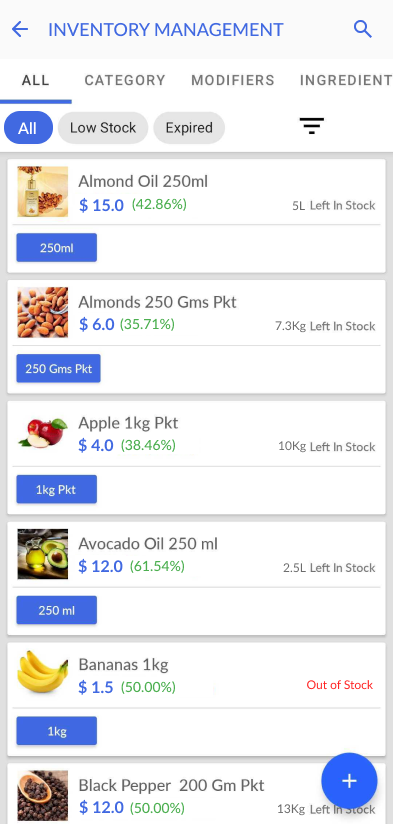Image resolution: width=393 pixels, height=824 pixels.
Task: Select the All filter chip
Action: tap(28, 128)
